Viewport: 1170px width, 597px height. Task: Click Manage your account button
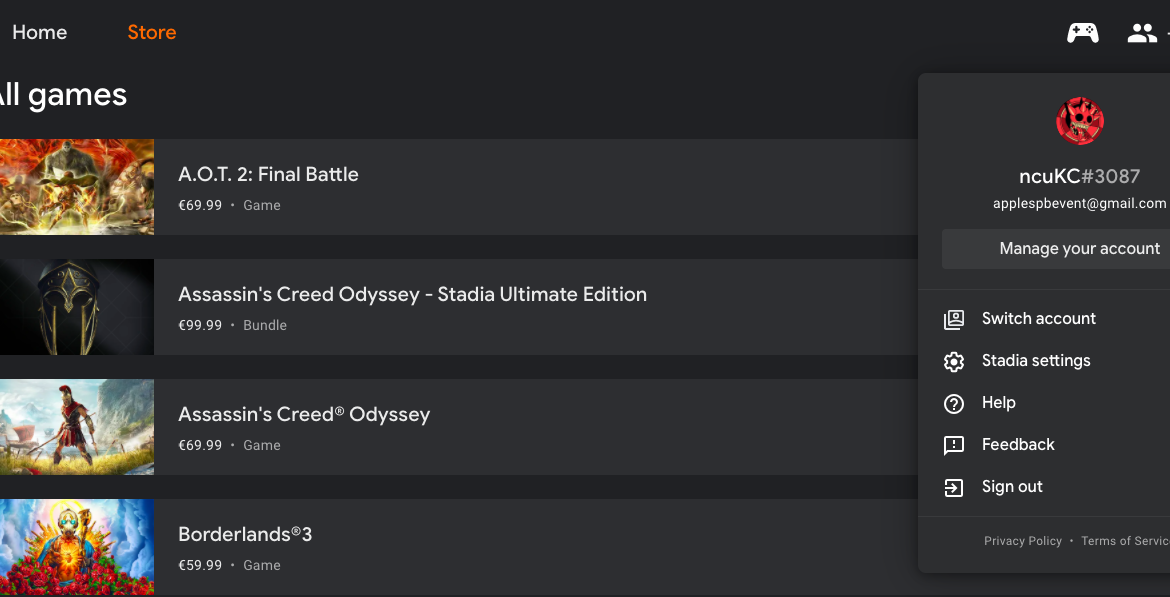click(x=1056, y=249)
